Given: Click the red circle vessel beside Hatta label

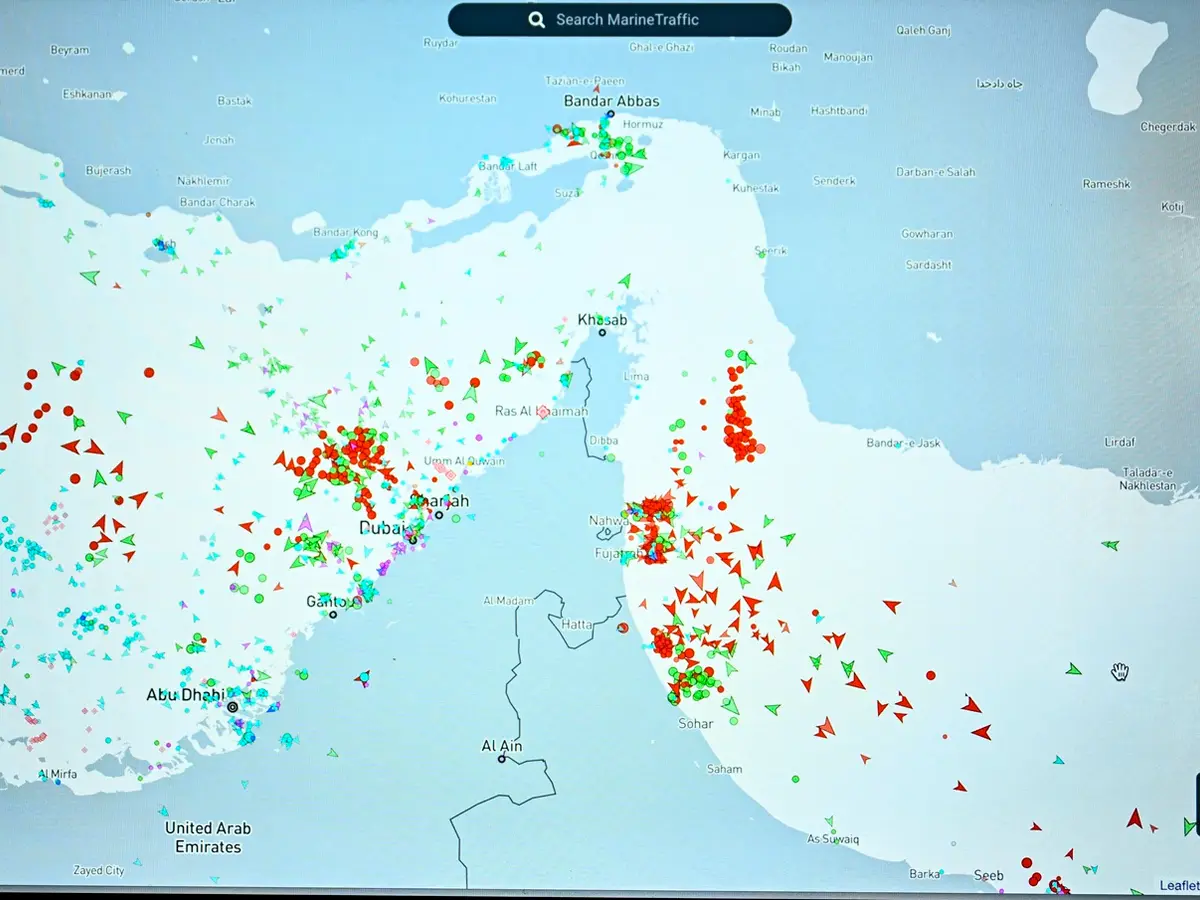Looking at the screenshot, I should click(x=623, y=627).
